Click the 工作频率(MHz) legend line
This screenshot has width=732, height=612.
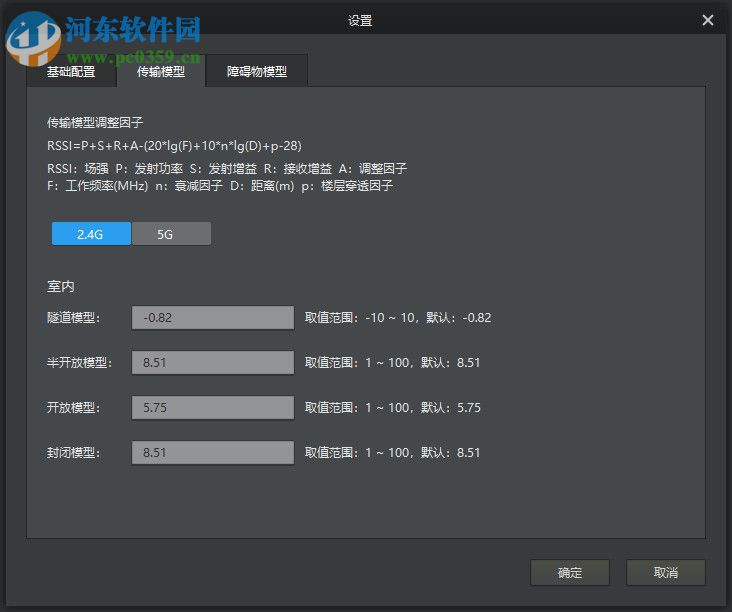coord(220,186)
